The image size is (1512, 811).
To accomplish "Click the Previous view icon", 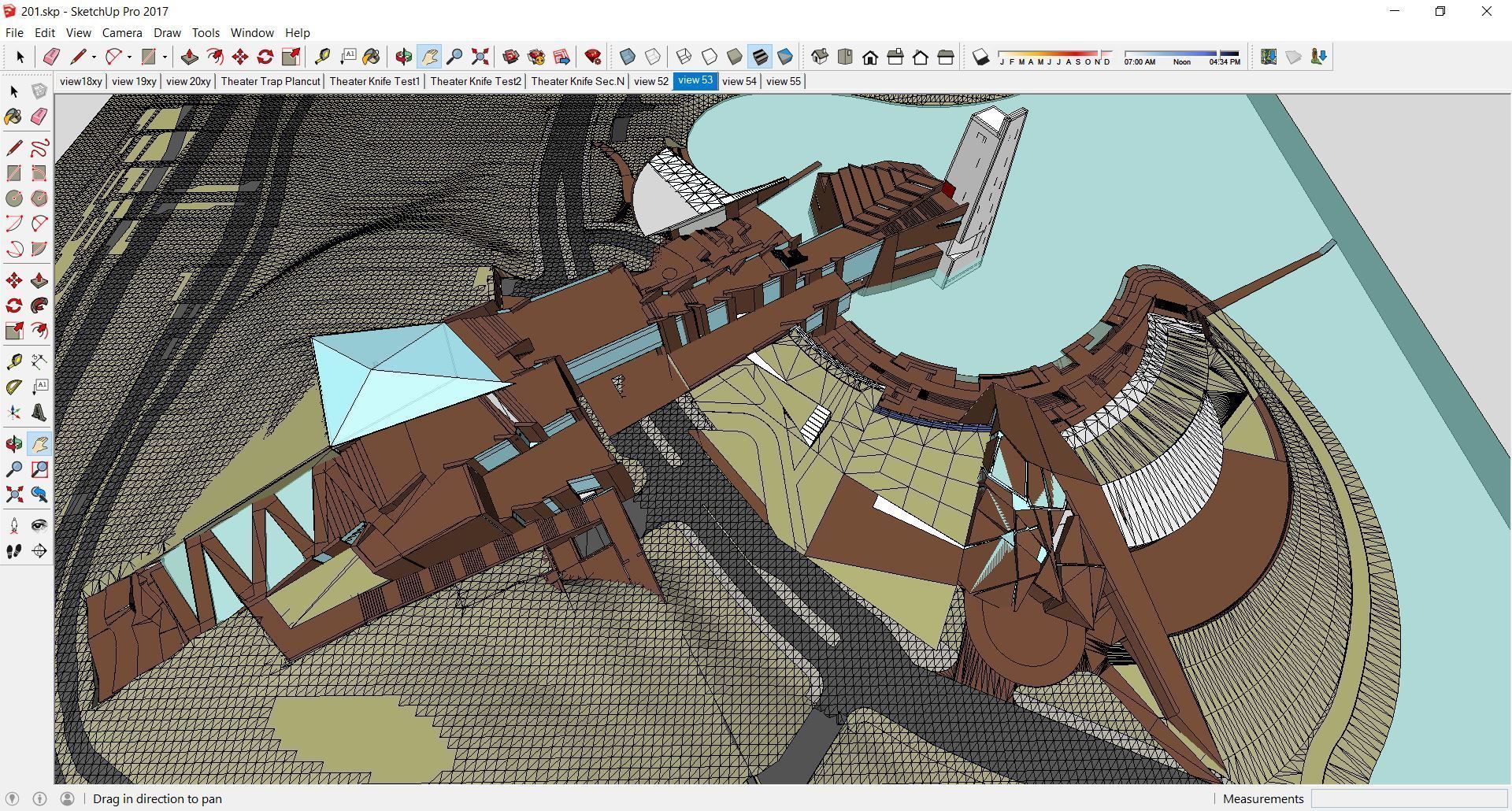I will coord(39,494).
